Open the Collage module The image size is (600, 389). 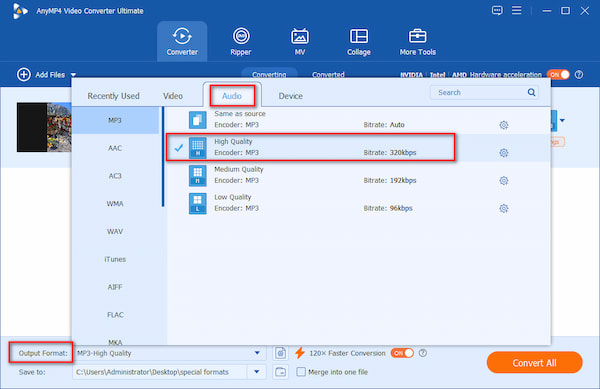pyautogui.click(x=359, y=41)
